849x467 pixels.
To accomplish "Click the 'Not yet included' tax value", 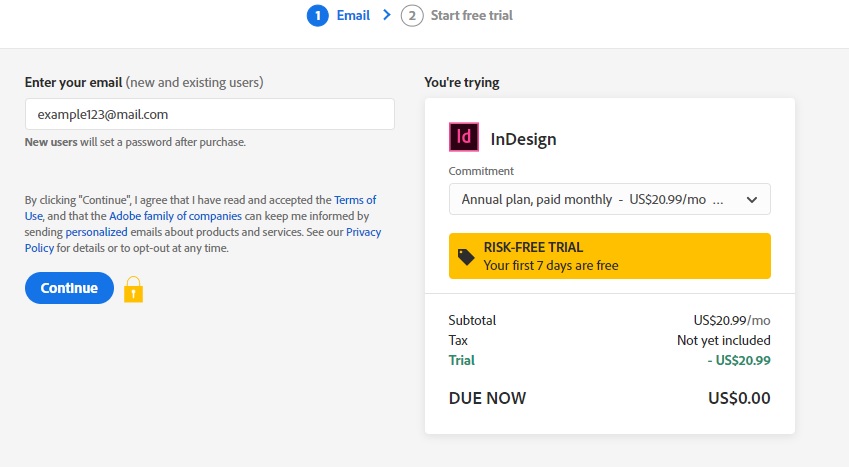I will (723, 340).
